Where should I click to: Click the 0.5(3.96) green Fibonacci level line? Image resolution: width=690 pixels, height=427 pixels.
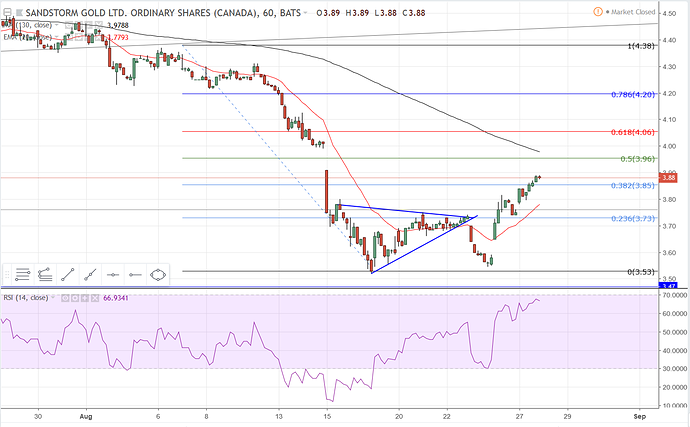[x=400, y=158]
